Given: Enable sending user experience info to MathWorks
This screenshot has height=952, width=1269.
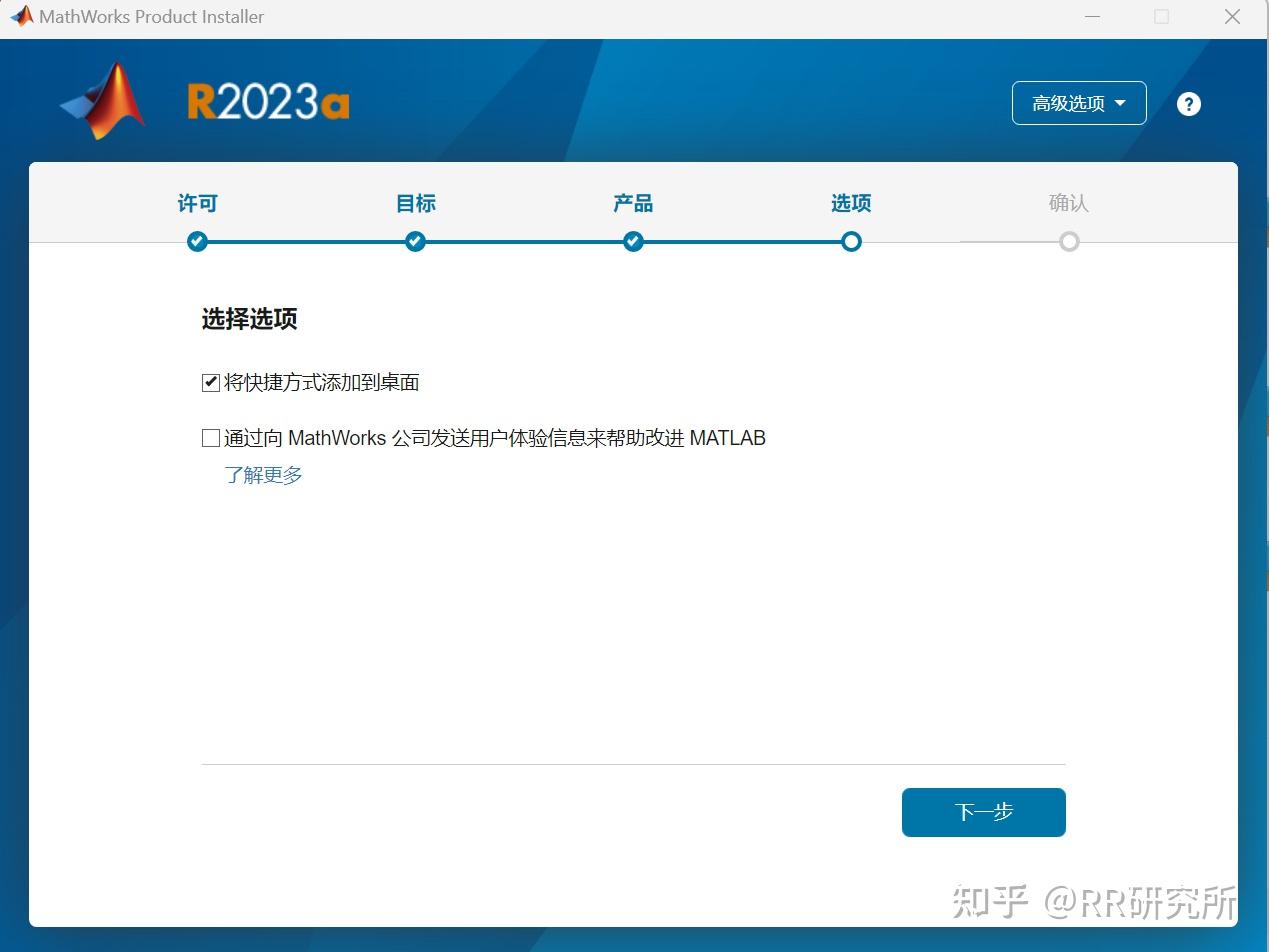Looking at the screenshot, I should [x=211, y=438].
